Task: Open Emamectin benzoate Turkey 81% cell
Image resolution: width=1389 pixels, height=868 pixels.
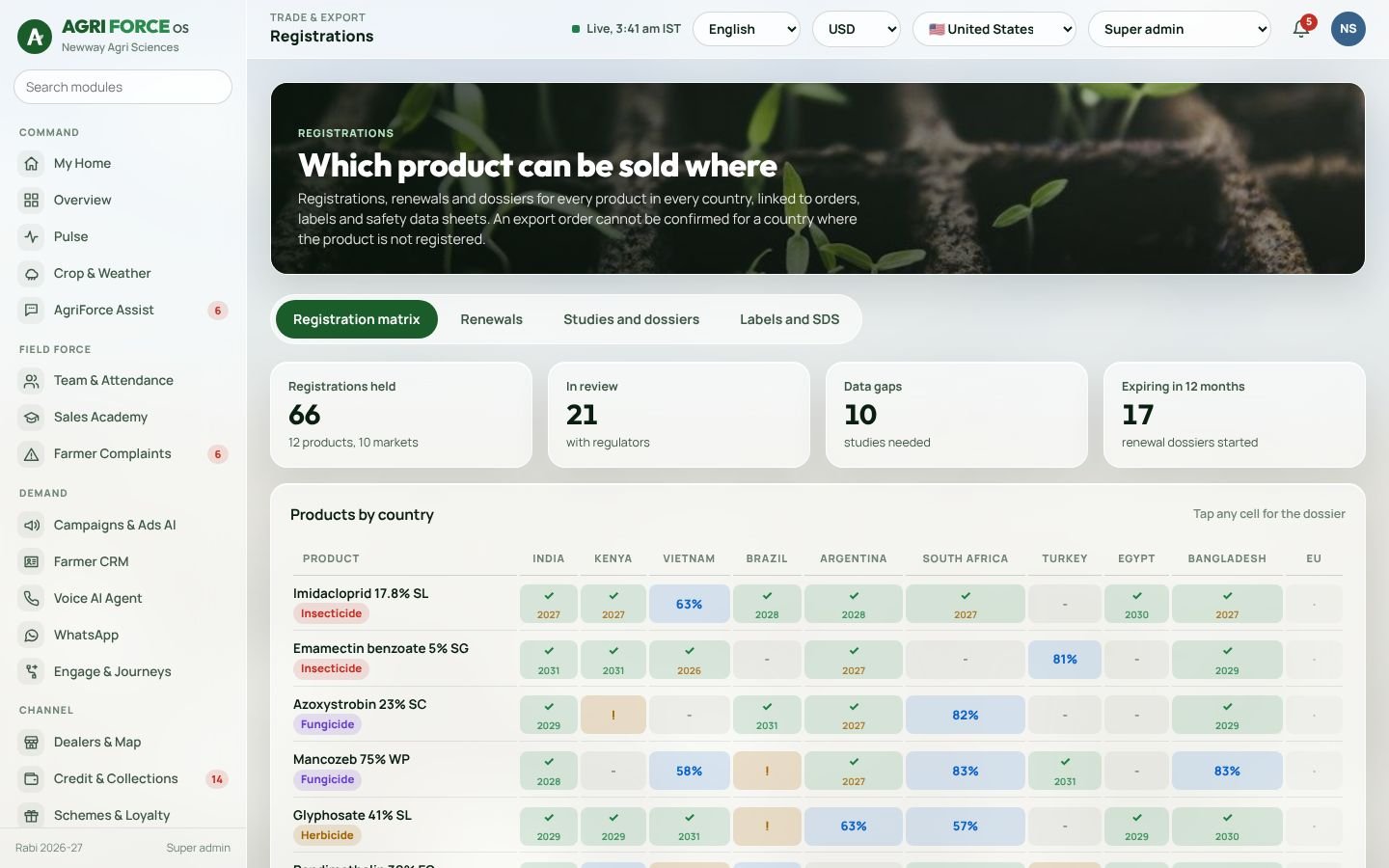Action: (x=1065, y=660)
